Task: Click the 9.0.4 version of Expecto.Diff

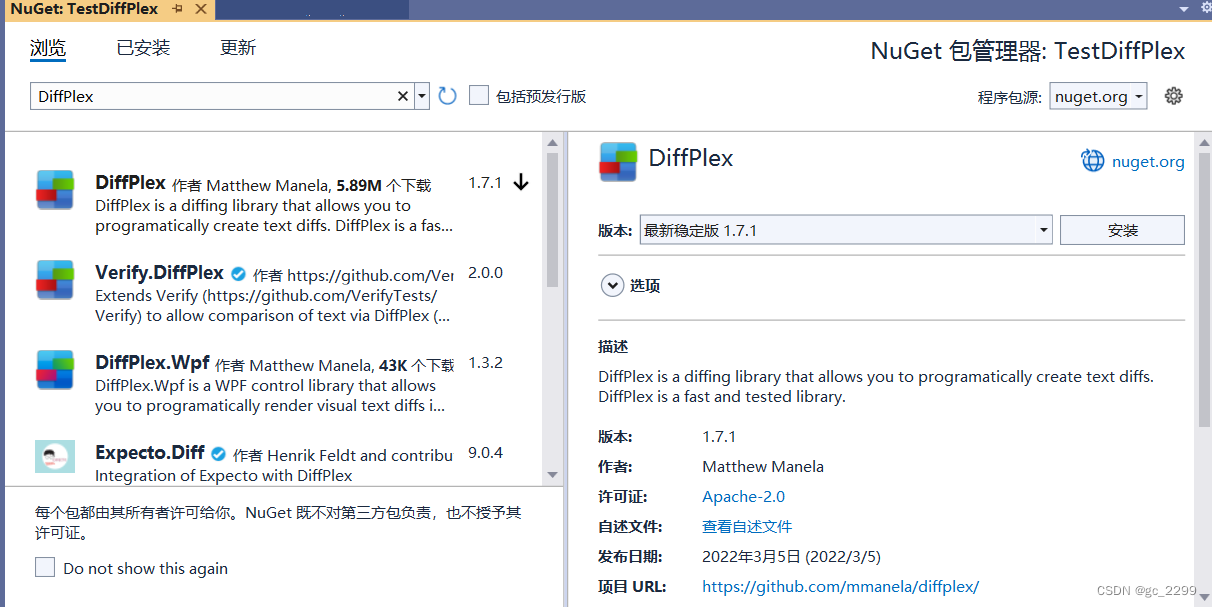Action: tap(485, 453)
